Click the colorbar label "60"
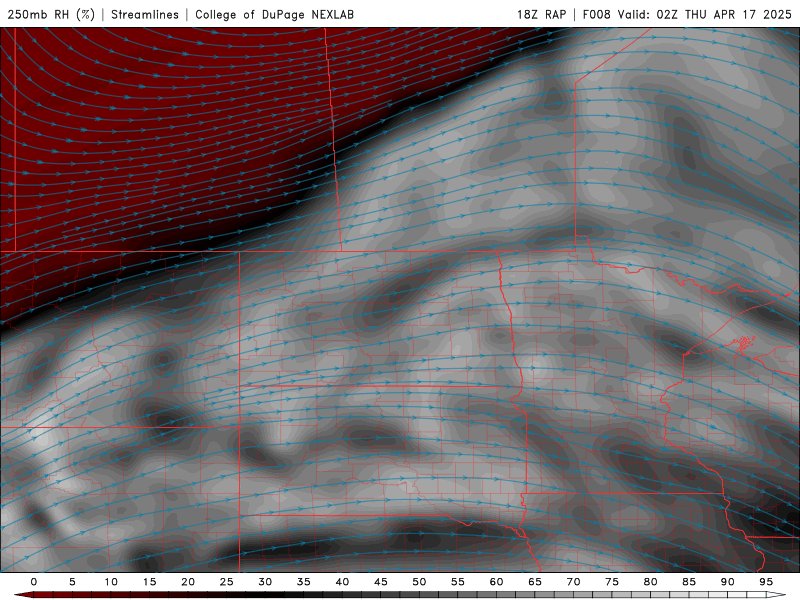 pyautogui.click(x=496, y=582)
